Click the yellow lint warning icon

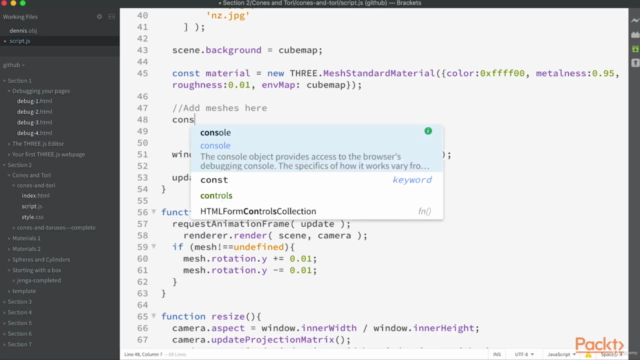(x=588, y=354)
